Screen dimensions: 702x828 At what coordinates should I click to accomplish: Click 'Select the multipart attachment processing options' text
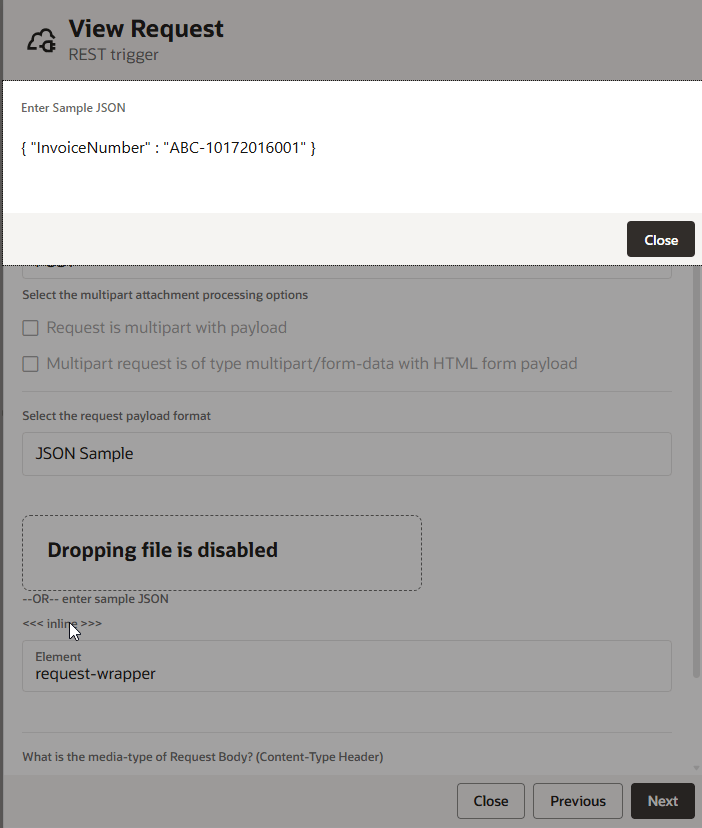pyautogui.click(x=165, y=295)
